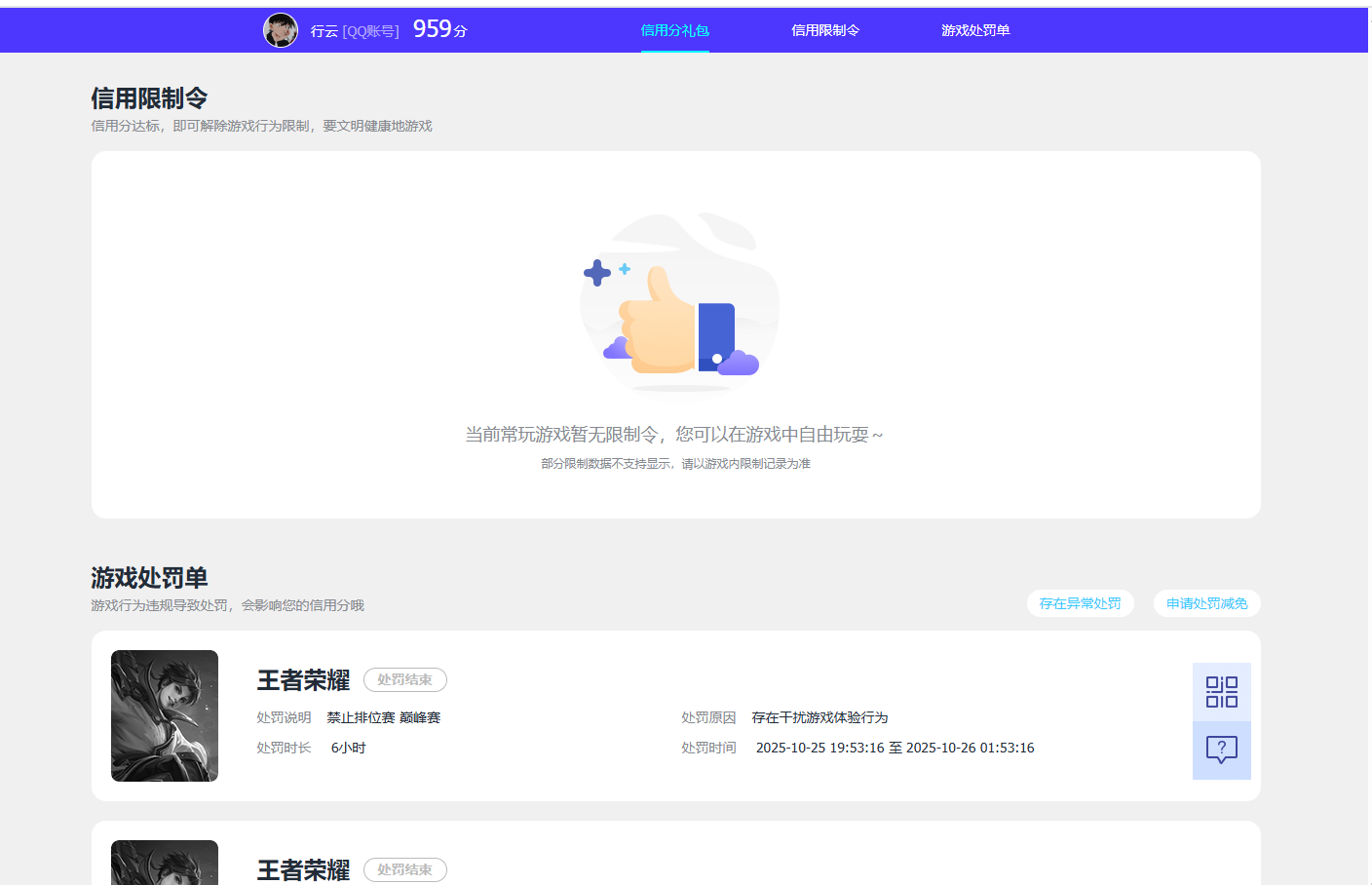
Task: Open the question mark feedback icon
Action: point(1221,750)
